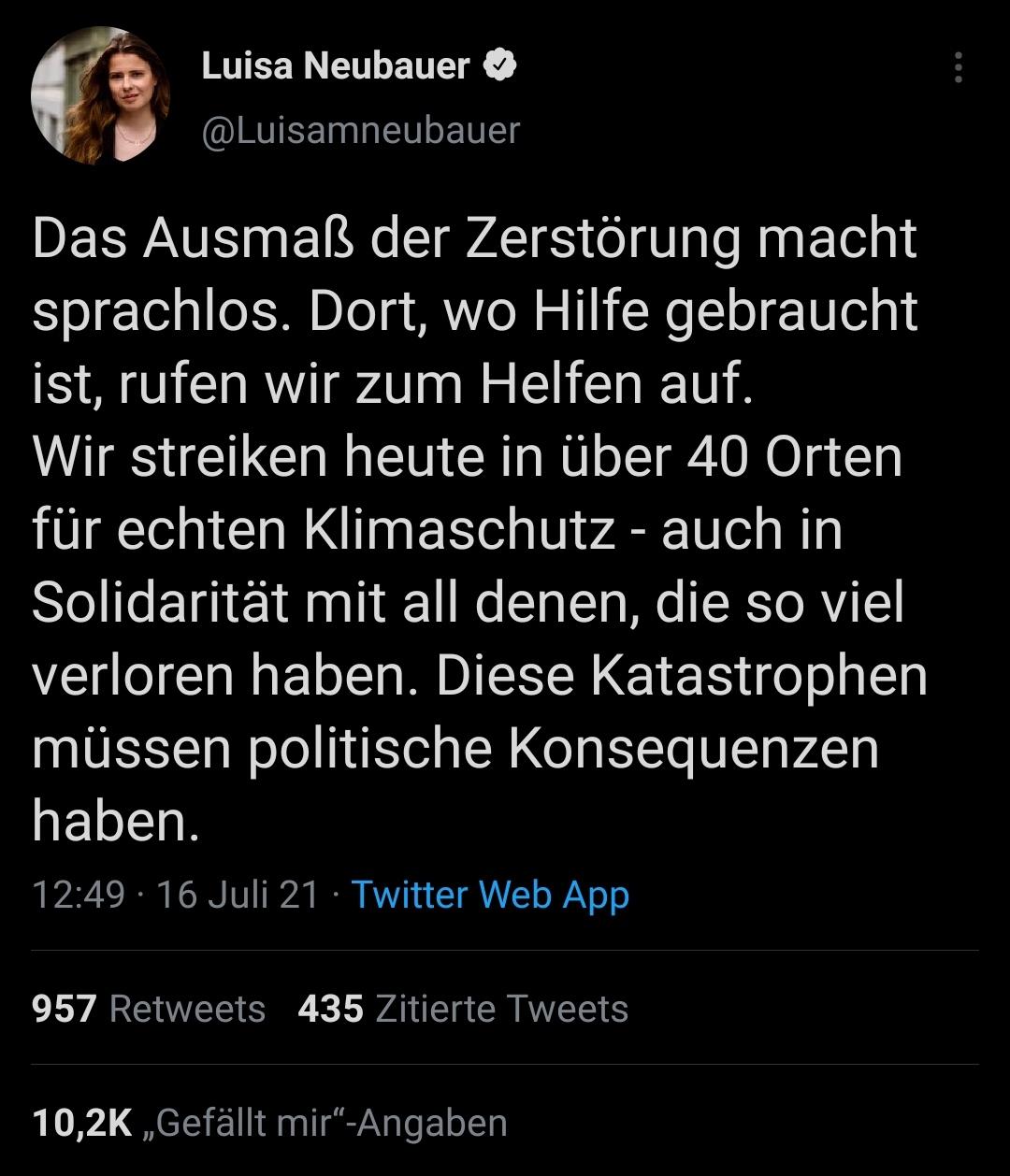
Task: Click the Twitter Web App source link
Action: click(490, 895)
